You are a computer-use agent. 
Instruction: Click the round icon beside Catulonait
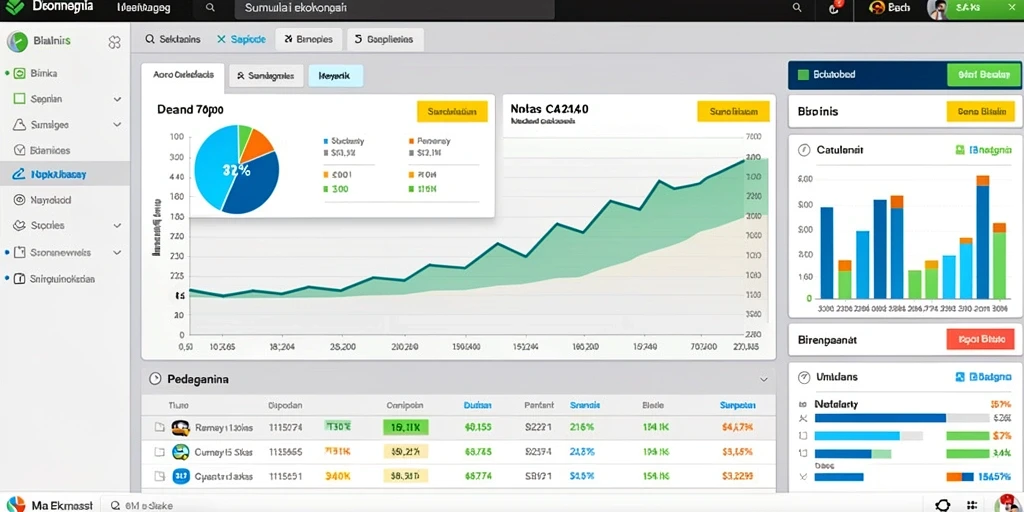(804, 150)
